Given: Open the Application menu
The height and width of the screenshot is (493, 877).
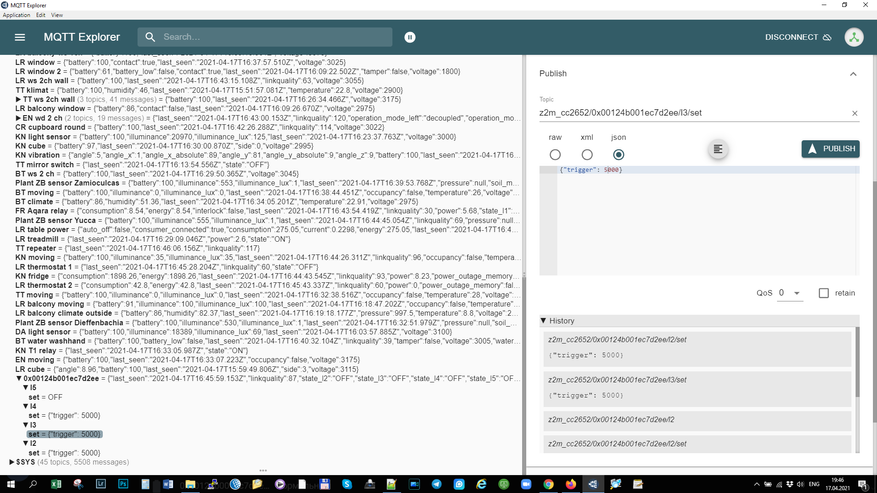Looking at the screenshot, I should click(x=16, y=15).
